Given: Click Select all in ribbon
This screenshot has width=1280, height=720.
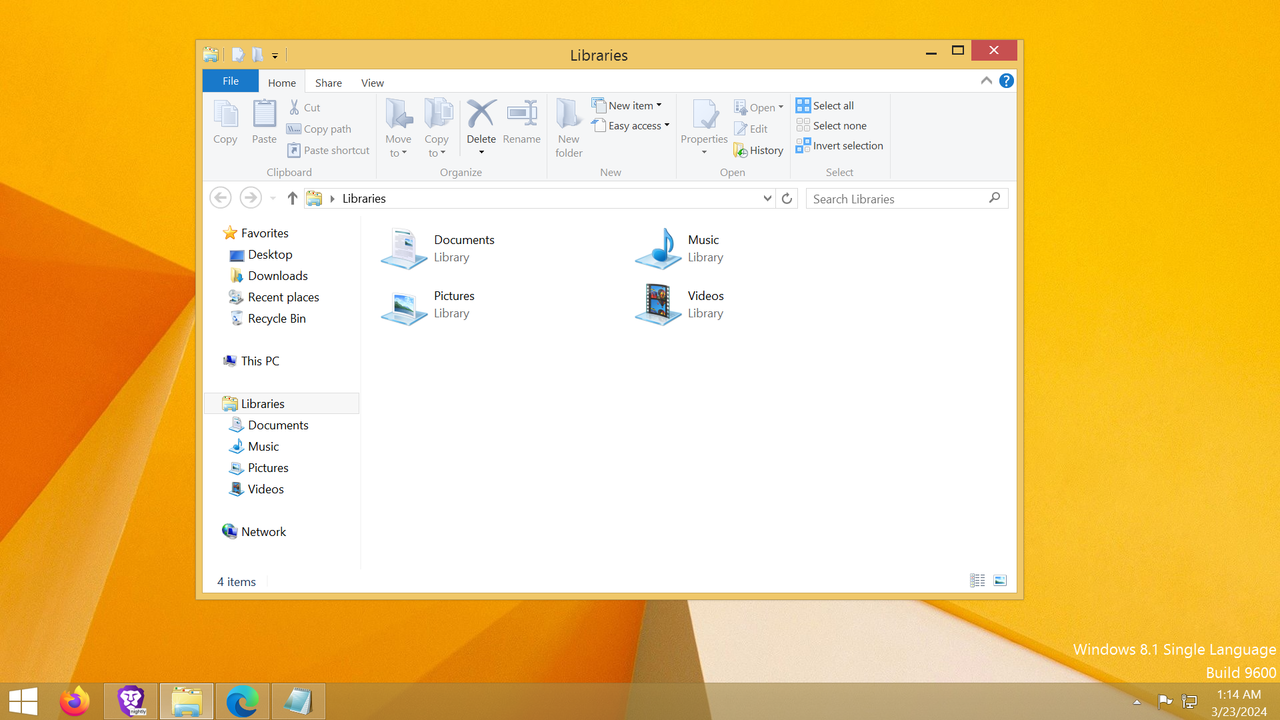Looking at the screenshot, I should (825, 105).
